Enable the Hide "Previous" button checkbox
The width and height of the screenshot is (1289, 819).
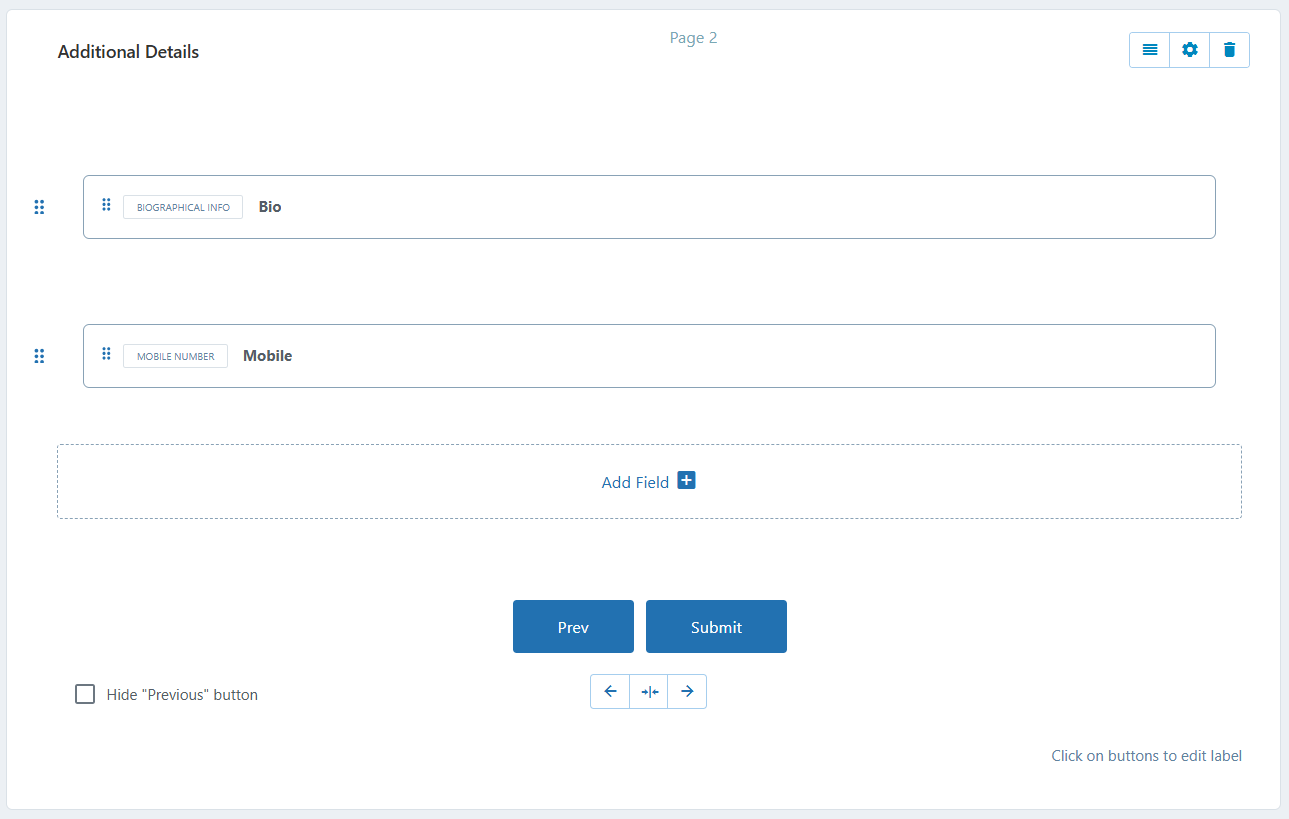tap(85, 694)
